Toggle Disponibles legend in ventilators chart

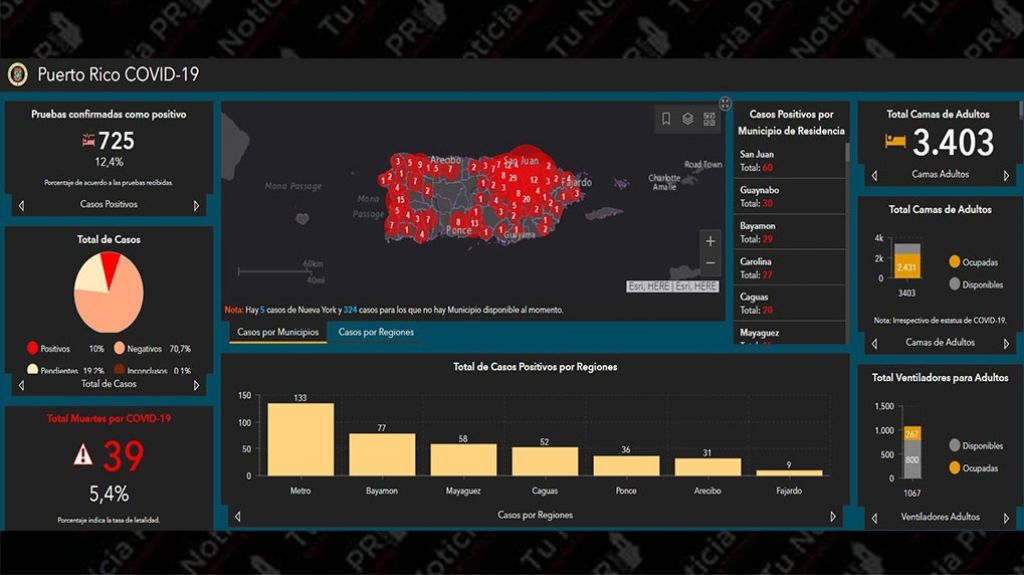(955, 446)
